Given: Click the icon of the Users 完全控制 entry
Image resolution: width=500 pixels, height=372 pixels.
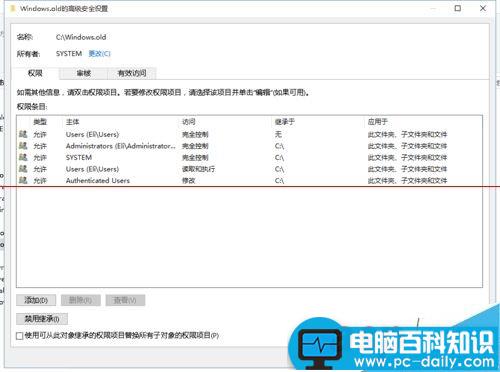Looking at the screenshot, I should point(23,134).
